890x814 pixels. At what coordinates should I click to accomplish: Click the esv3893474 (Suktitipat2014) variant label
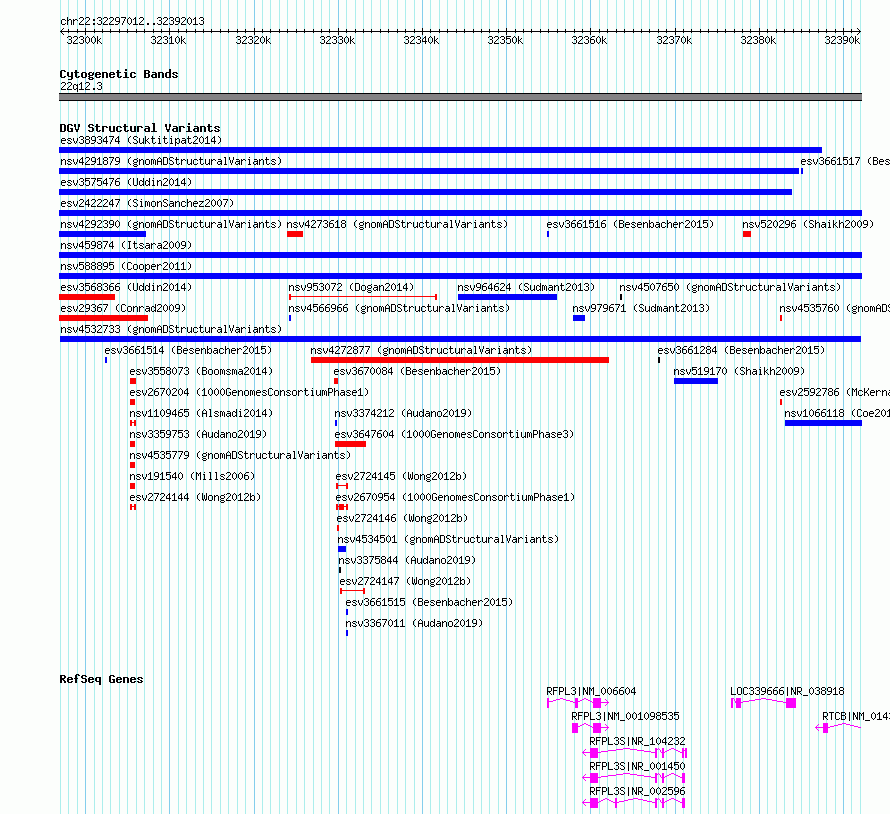click(x=141, y=140)
